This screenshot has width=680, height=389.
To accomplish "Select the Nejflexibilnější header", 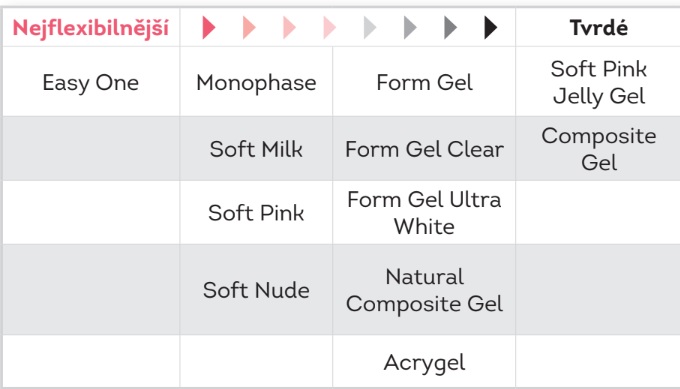I will (91, 29).
